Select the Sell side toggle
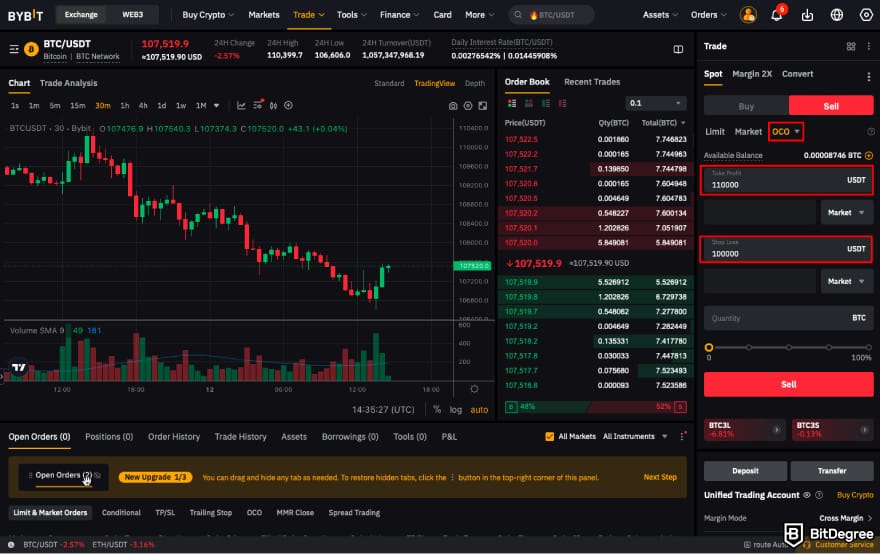 tap(831, 106)
